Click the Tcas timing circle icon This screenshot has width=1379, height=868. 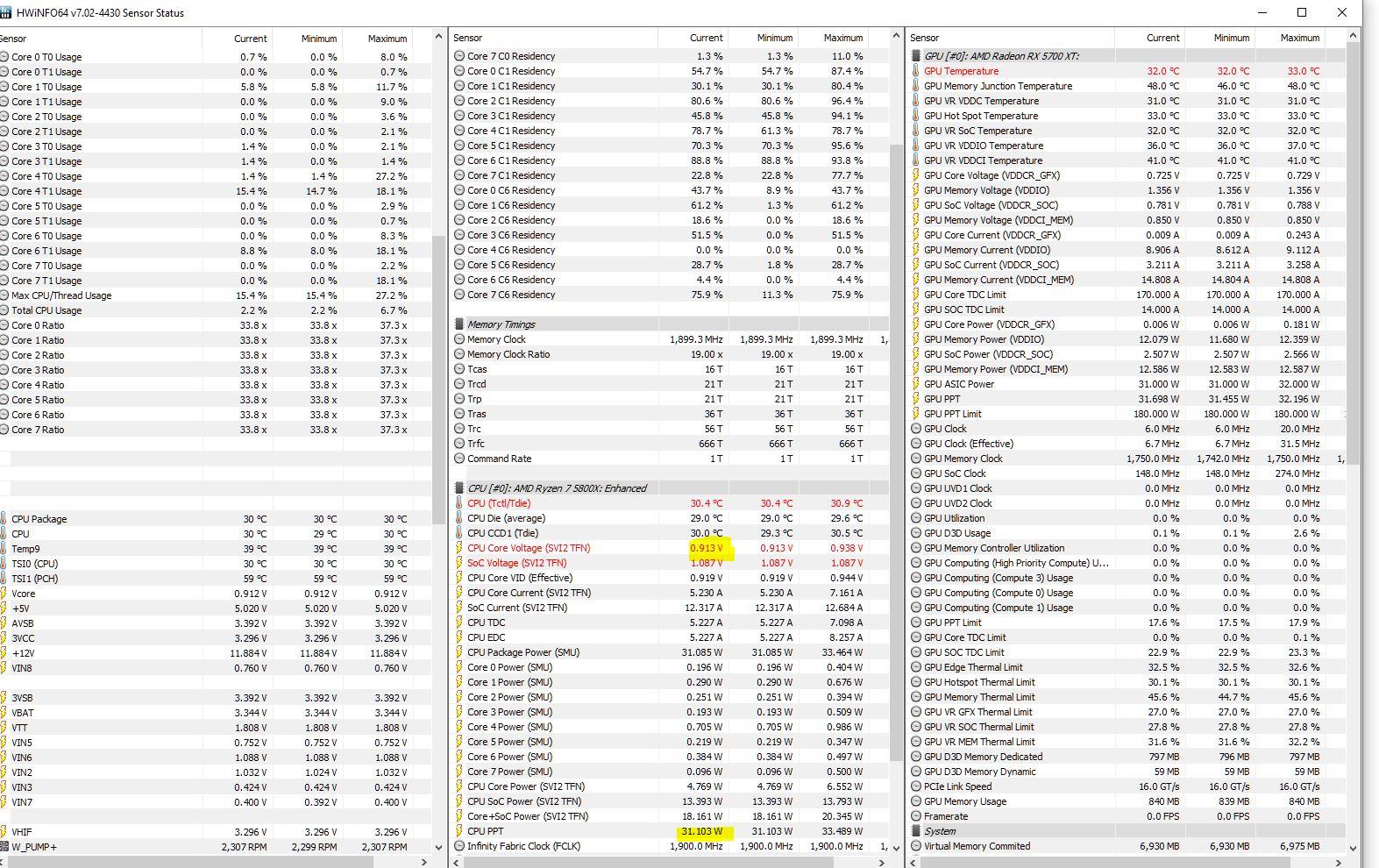click(x=458, y=369)
